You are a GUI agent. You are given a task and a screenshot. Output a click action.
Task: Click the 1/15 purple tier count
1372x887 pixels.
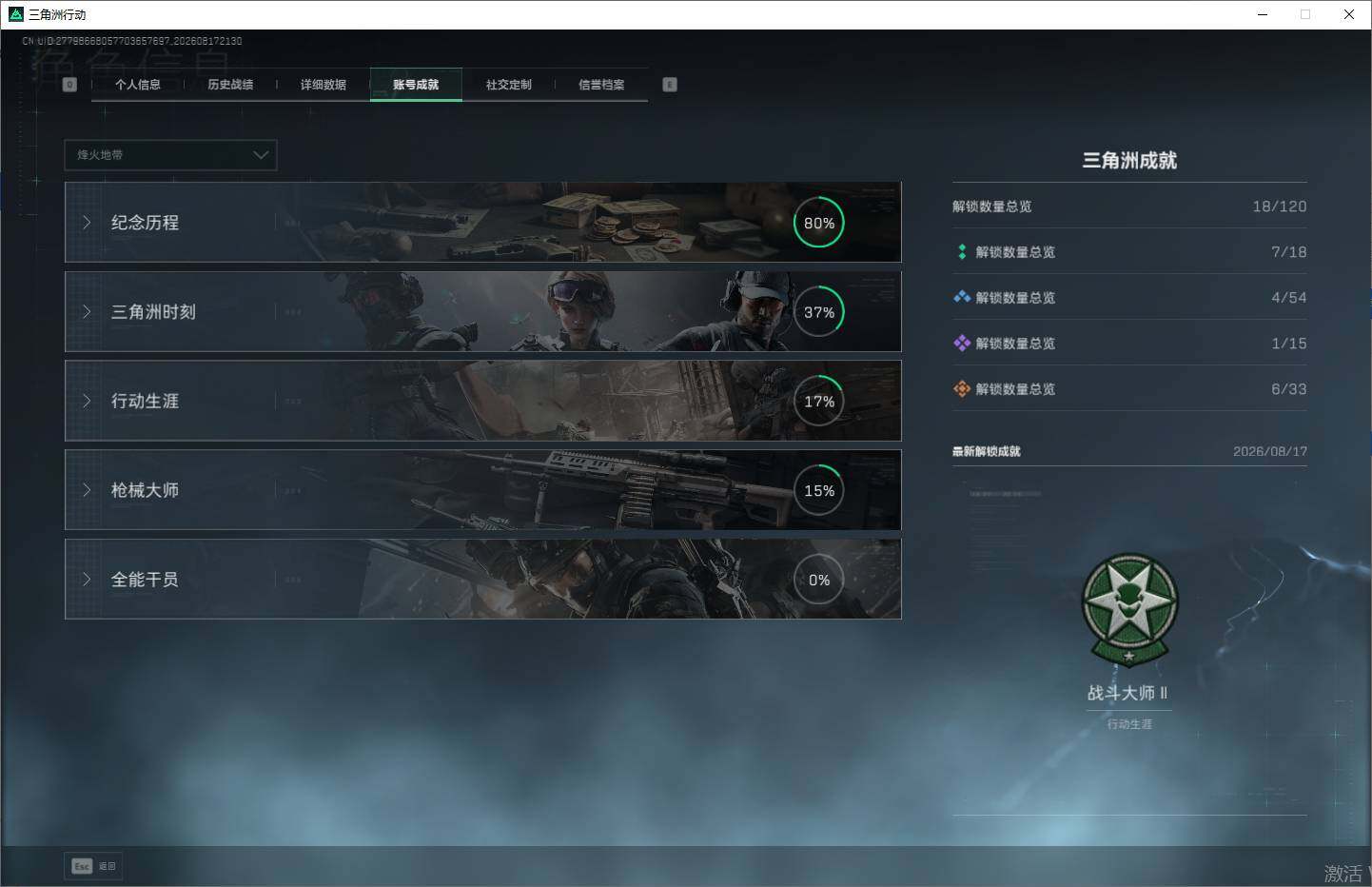pos(1288,344)
